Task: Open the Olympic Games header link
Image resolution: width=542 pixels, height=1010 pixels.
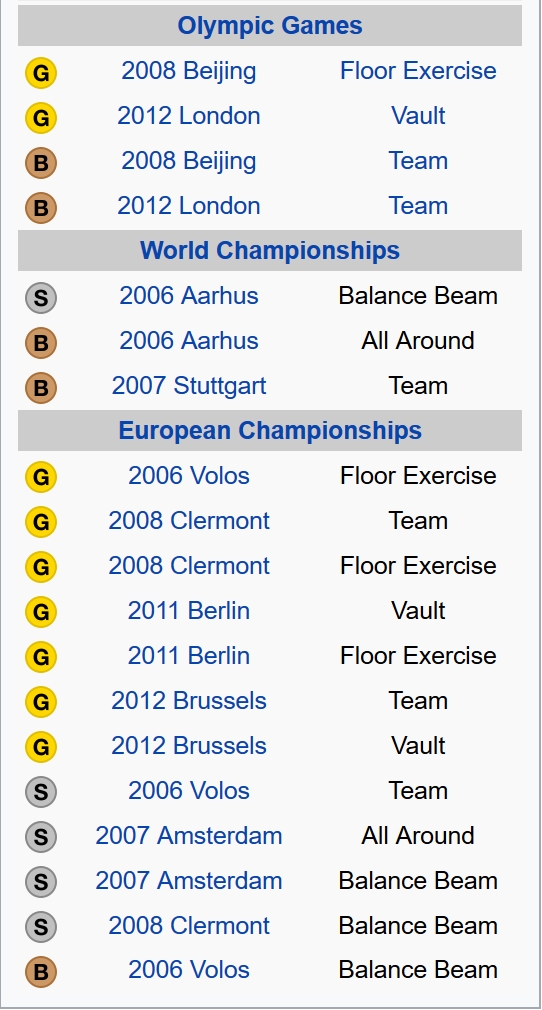Action: [x=270, y=26]
